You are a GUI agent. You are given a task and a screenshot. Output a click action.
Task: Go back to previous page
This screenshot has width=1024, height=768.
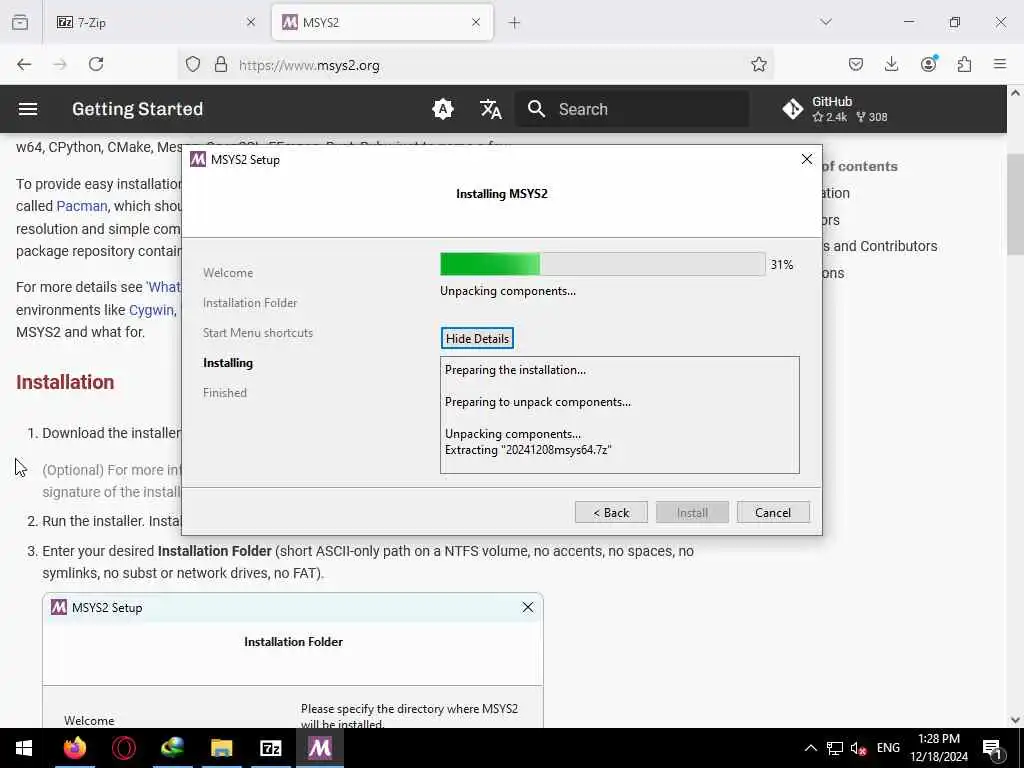pyautogui.click(x=24, y=64)
